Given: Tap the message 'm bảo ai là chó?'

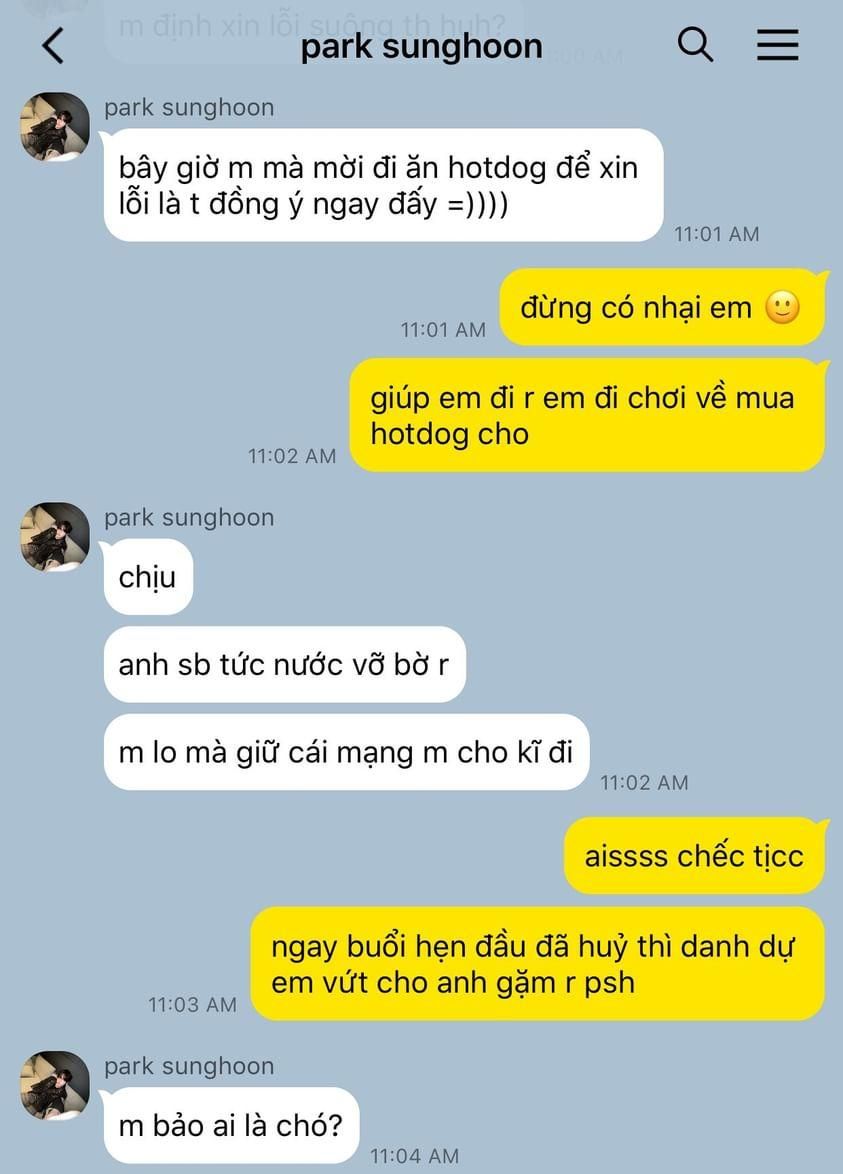Looking at the screenshot, I should click(231, 1125).
